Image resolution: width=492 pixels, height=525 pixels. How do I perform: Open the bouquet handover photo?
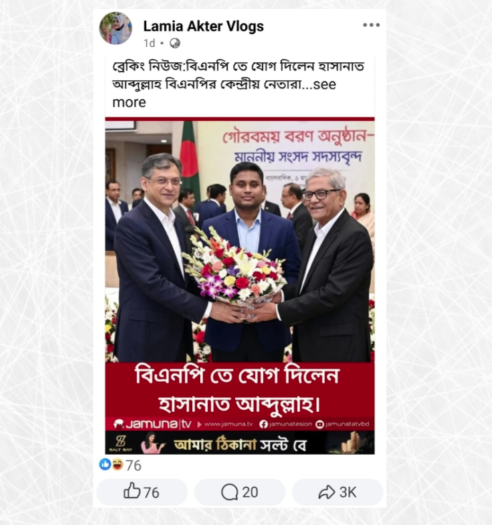(x=240, y=241)
